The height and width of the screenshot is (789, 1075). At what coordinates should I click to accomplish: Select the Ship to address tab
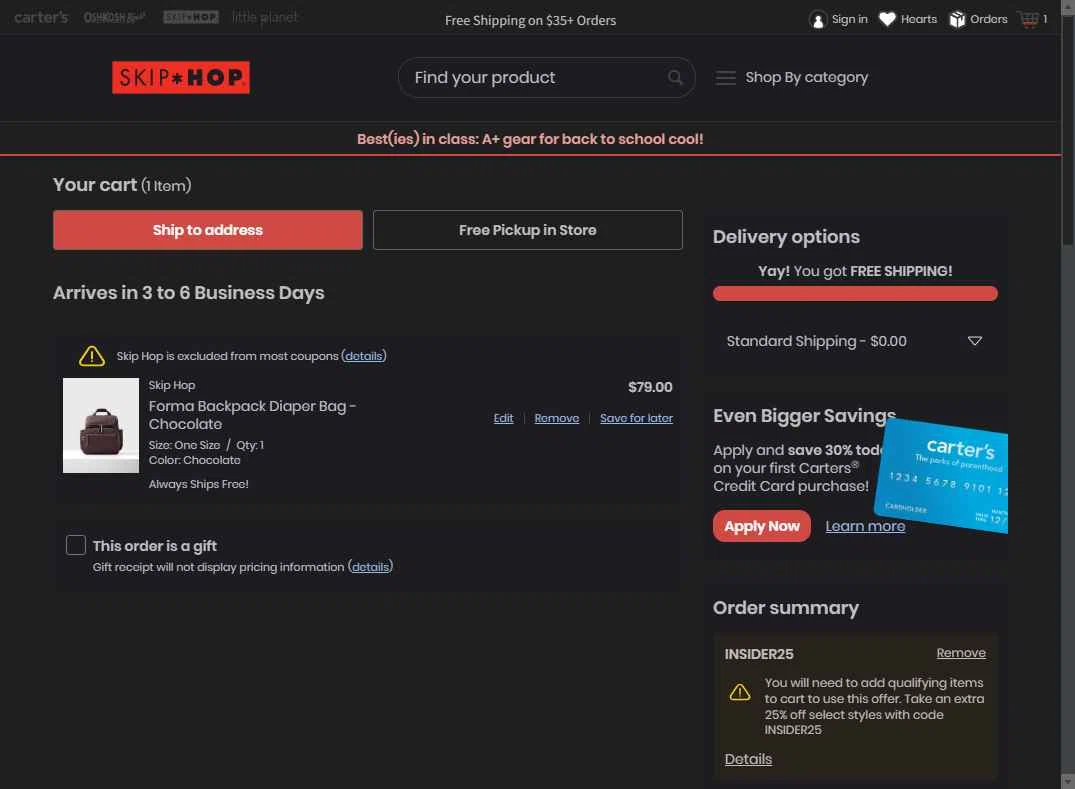(208, 230)
